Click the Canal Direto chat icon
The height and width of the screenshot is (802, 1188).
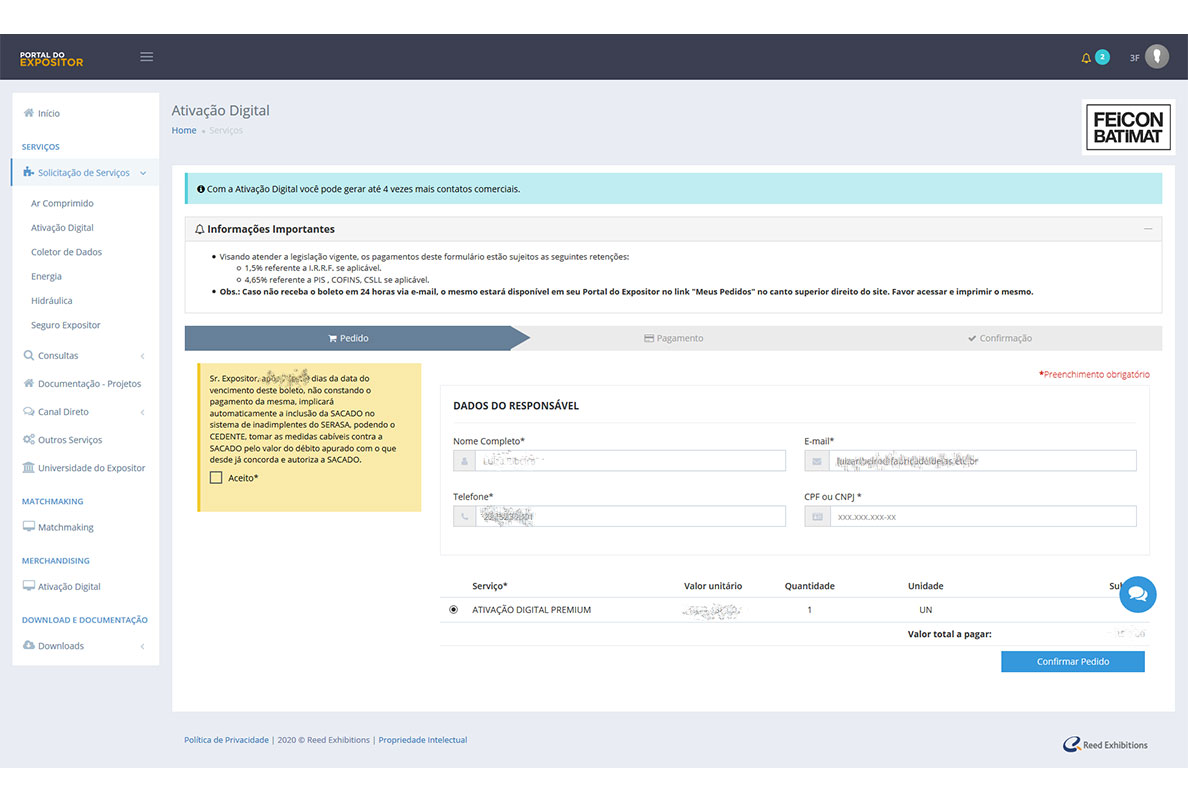[x=29, y=411]
